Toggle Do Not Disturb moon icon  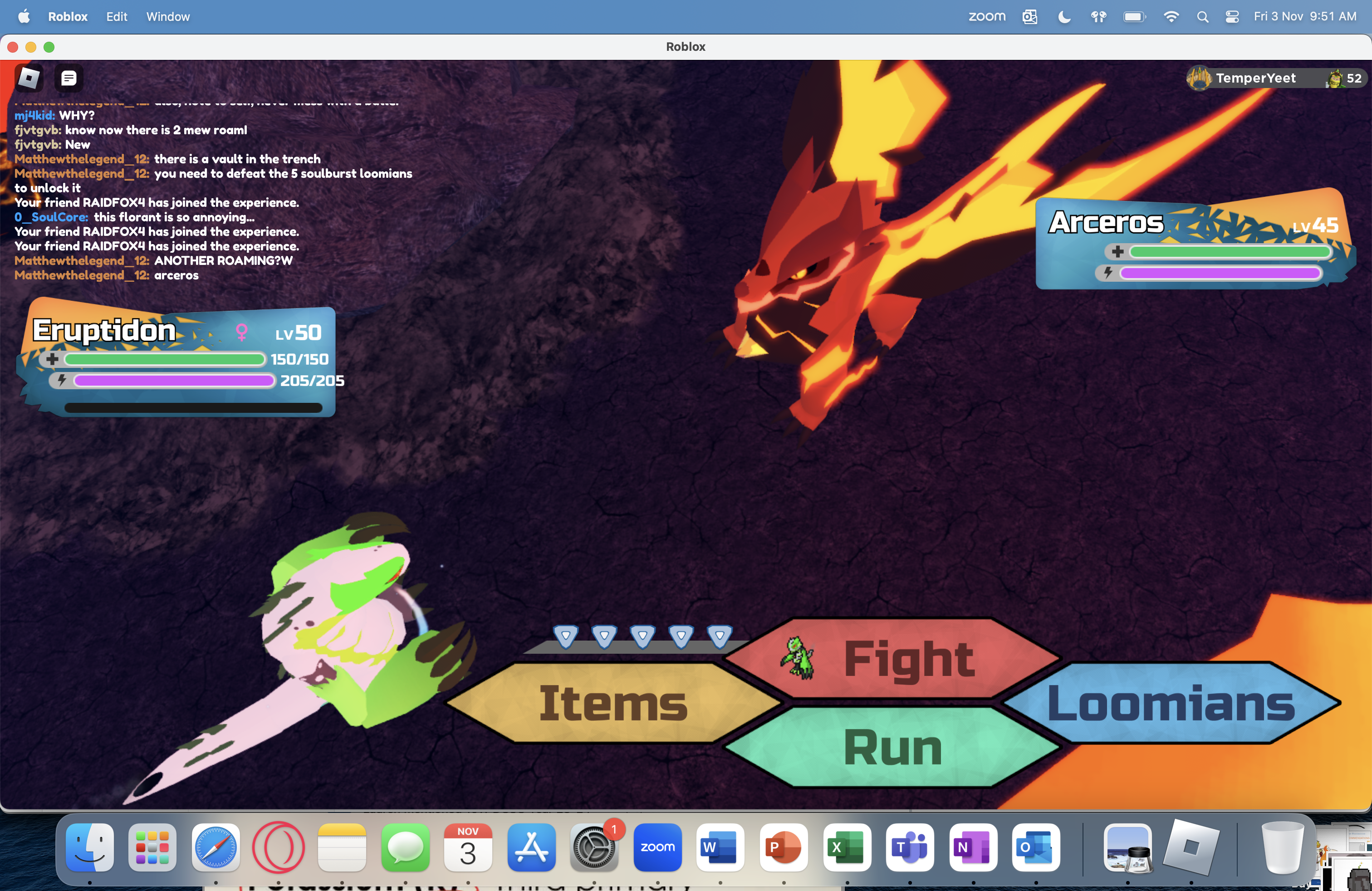coord(1065,16)
